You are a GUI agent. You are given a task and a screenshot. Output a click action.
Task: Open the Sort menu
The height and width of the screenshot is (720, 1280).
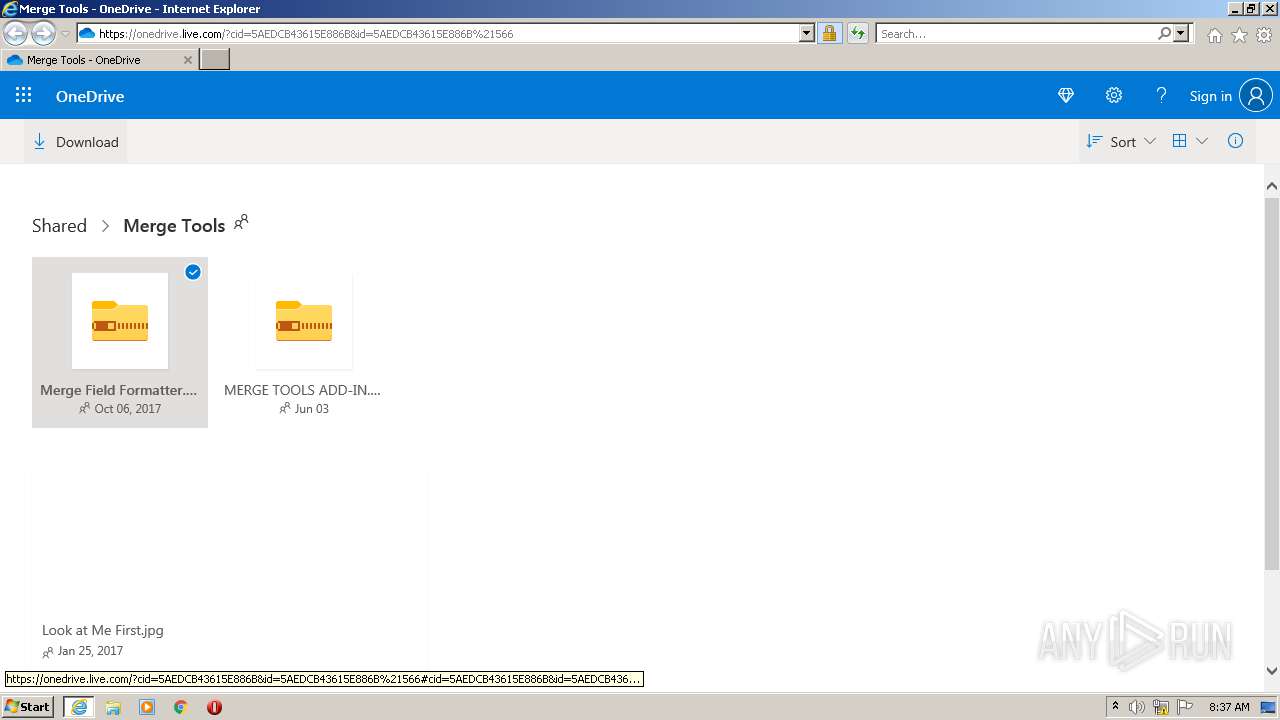point(1121,142)
